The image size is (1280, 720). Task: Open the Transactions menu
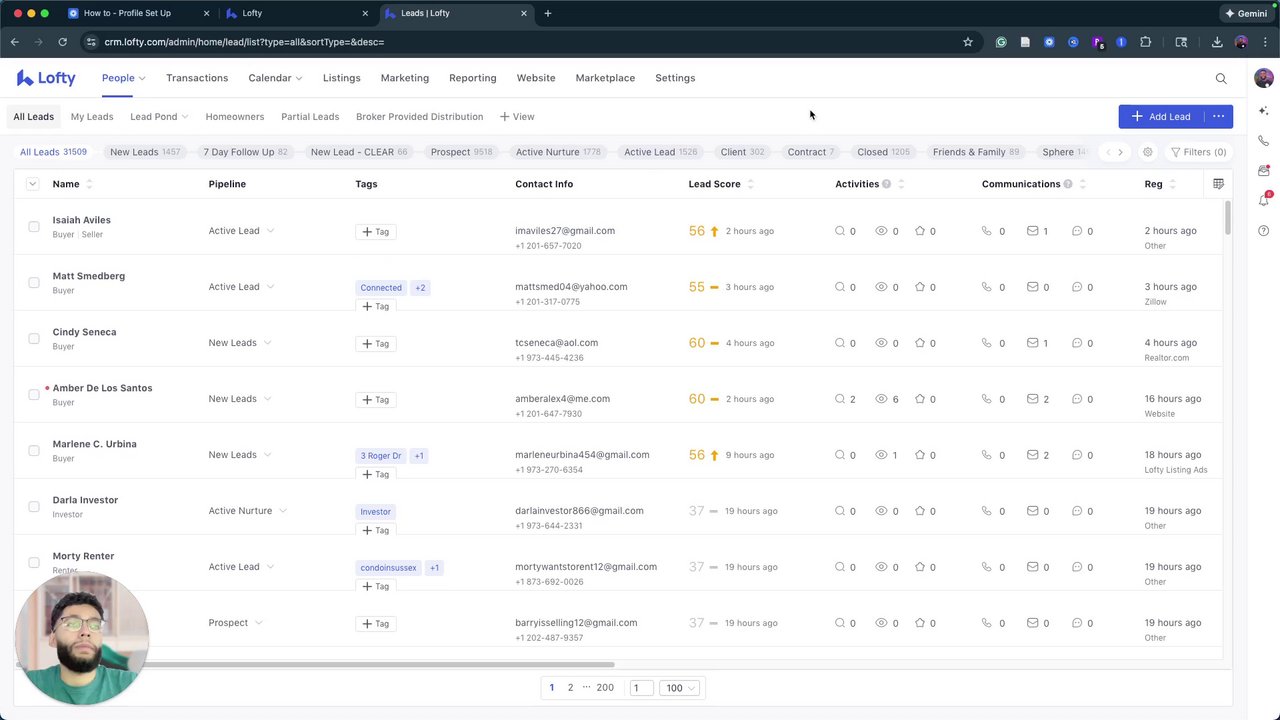pyautogui.click(x=197, y=78)
